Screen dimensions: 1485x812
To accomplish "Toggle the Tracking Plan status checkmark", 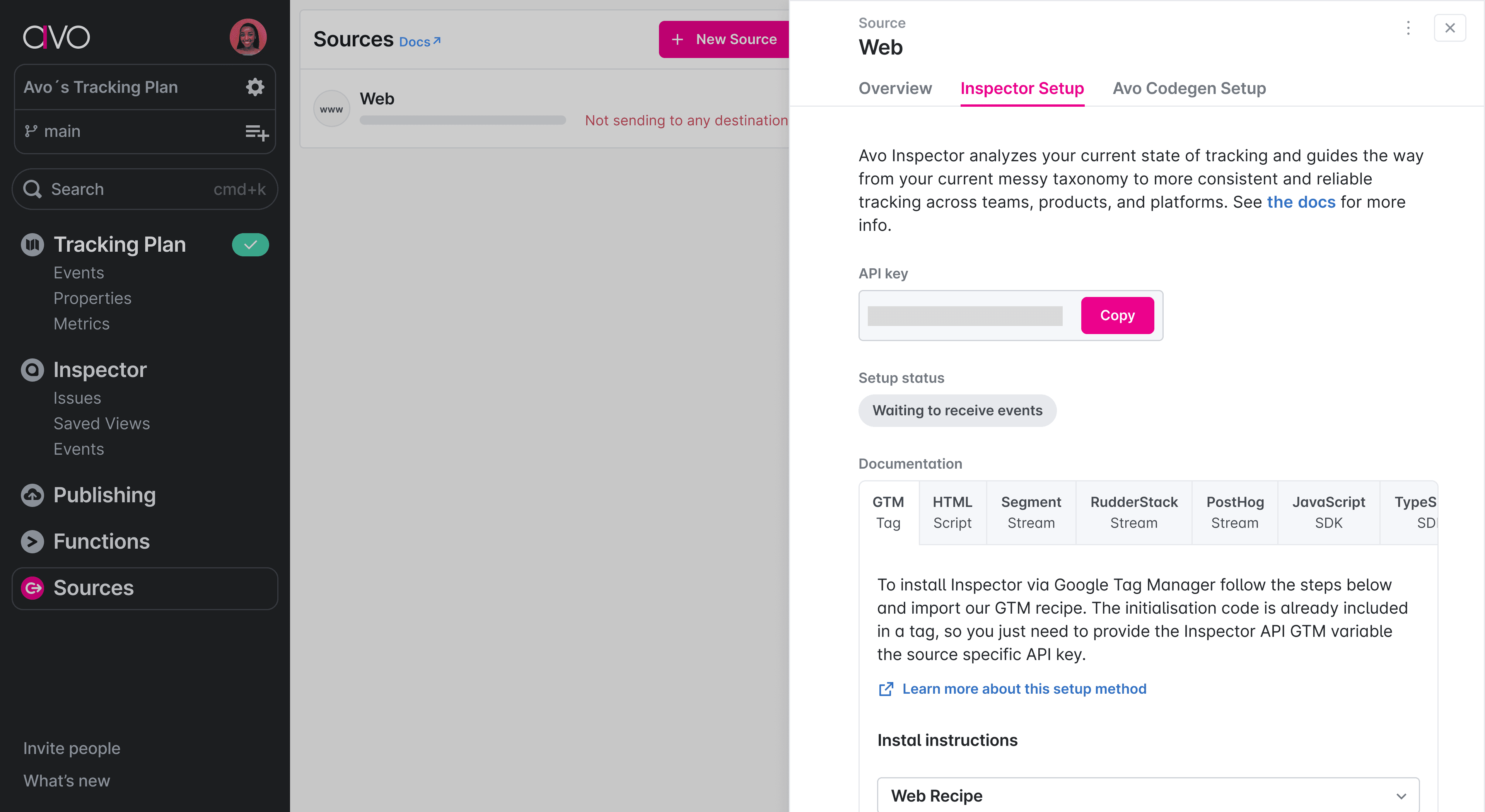I will pyautogui.click(x=250, y=244).
